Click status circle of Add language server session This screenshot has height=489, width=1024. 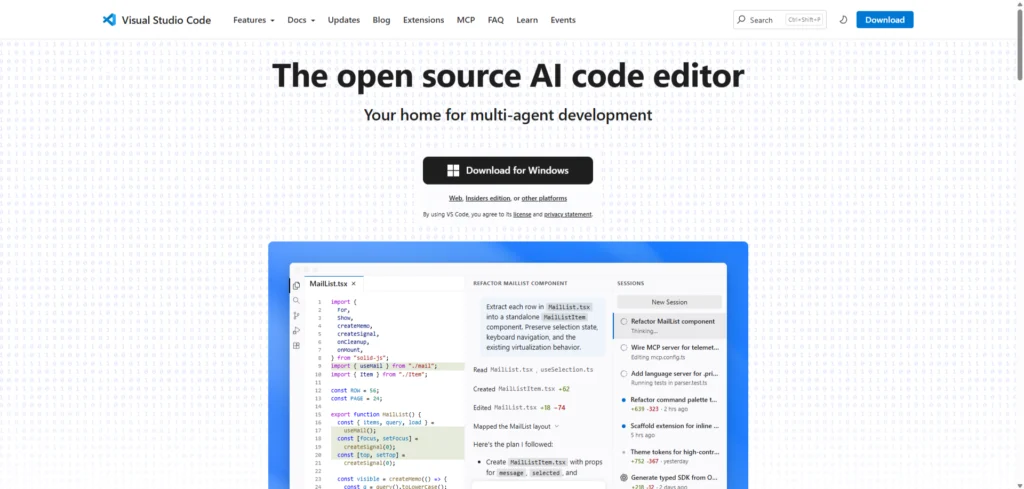pyautogui.click(x=624, y=373)
